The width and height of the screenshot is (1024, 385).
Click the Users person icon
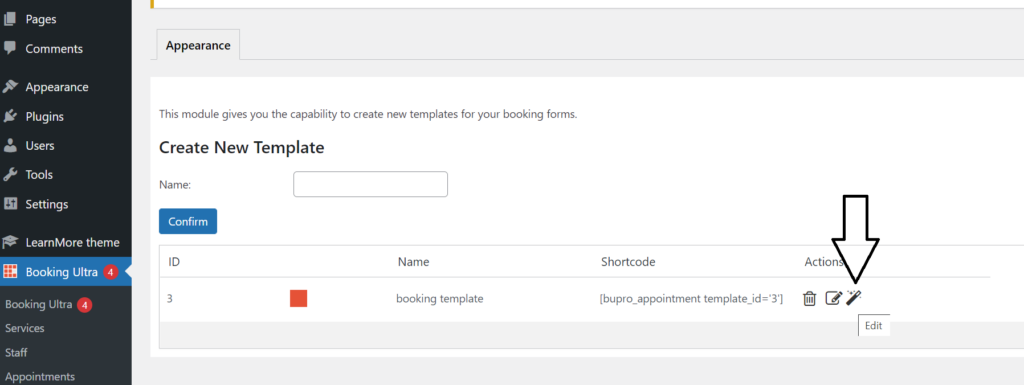tap(10, 146)
